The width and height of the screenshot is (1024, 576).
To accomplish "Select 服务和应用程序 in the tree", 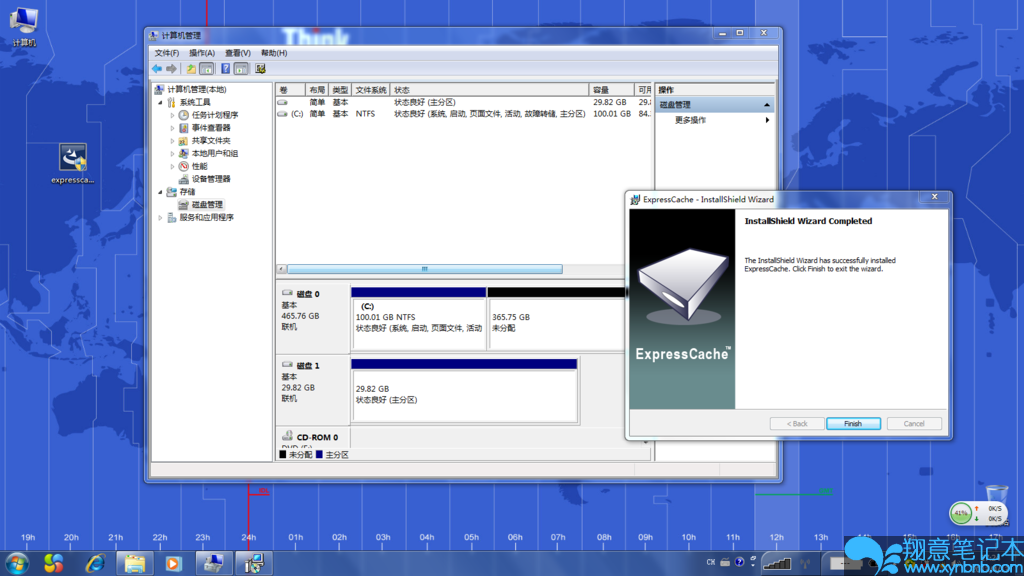I will 206,217.
